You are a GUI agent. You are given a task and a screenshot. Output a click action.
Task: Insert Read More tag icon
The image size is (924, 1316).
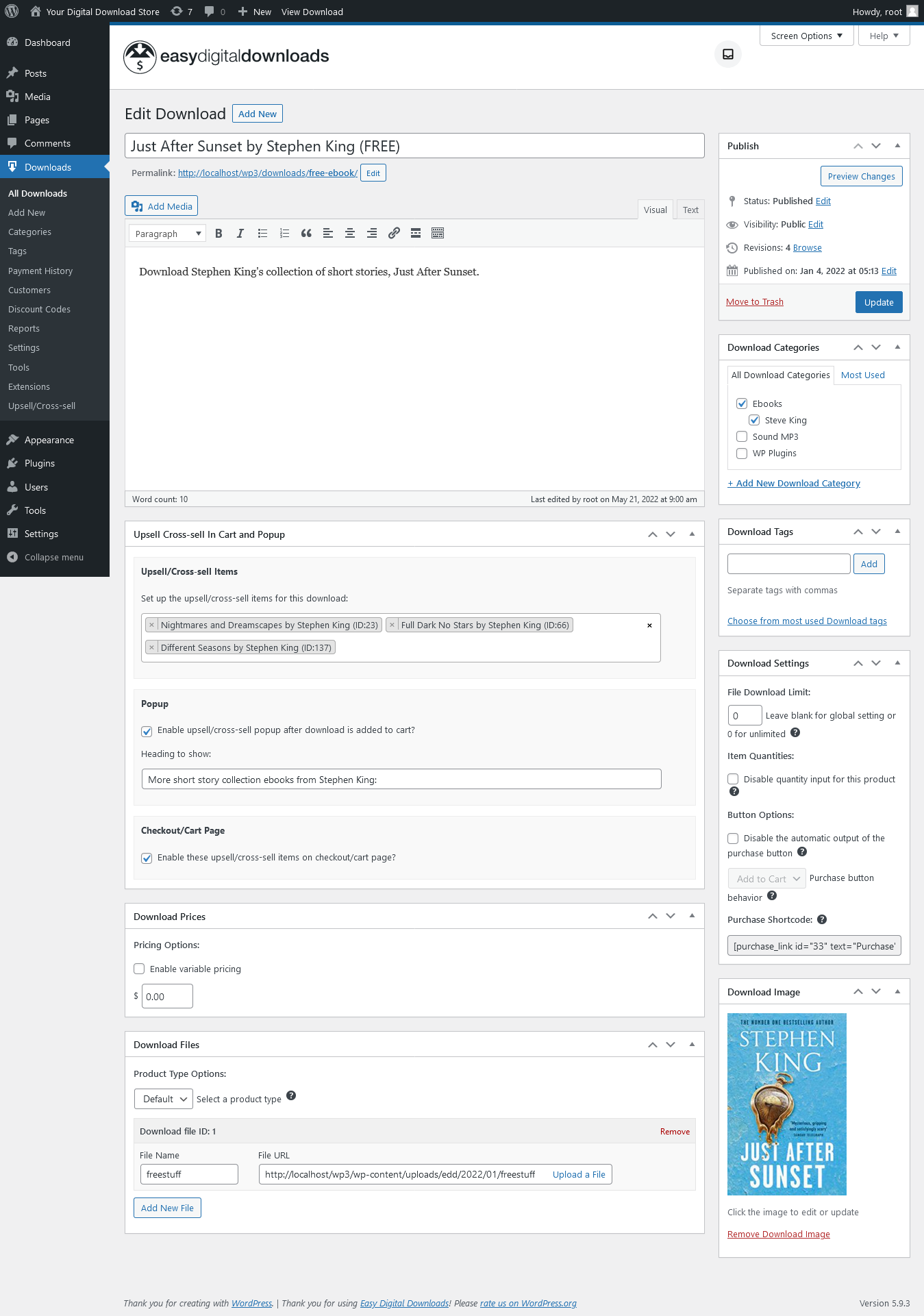point(416,234)
